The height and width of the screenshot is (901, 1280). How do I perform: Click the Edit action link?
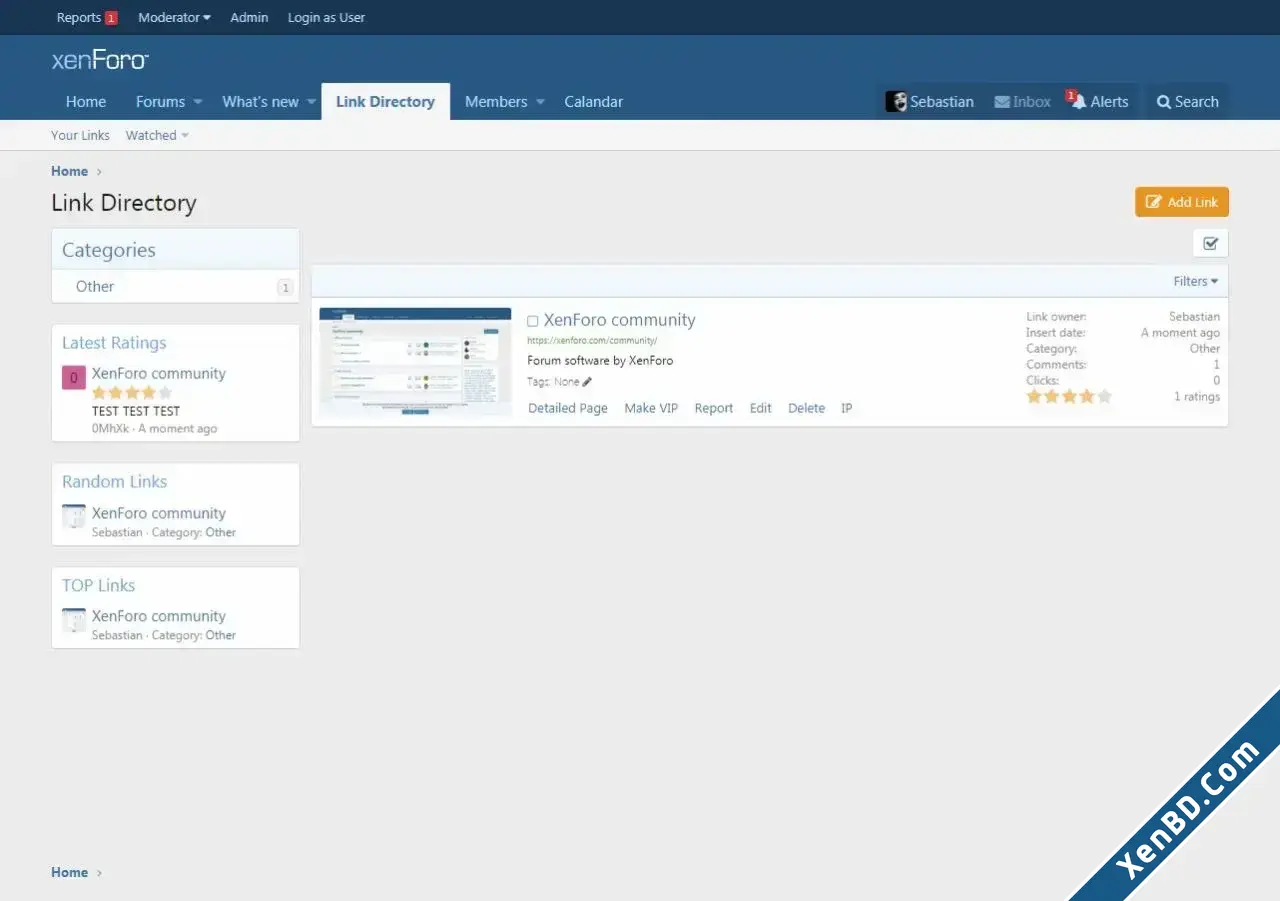[761, 408]
